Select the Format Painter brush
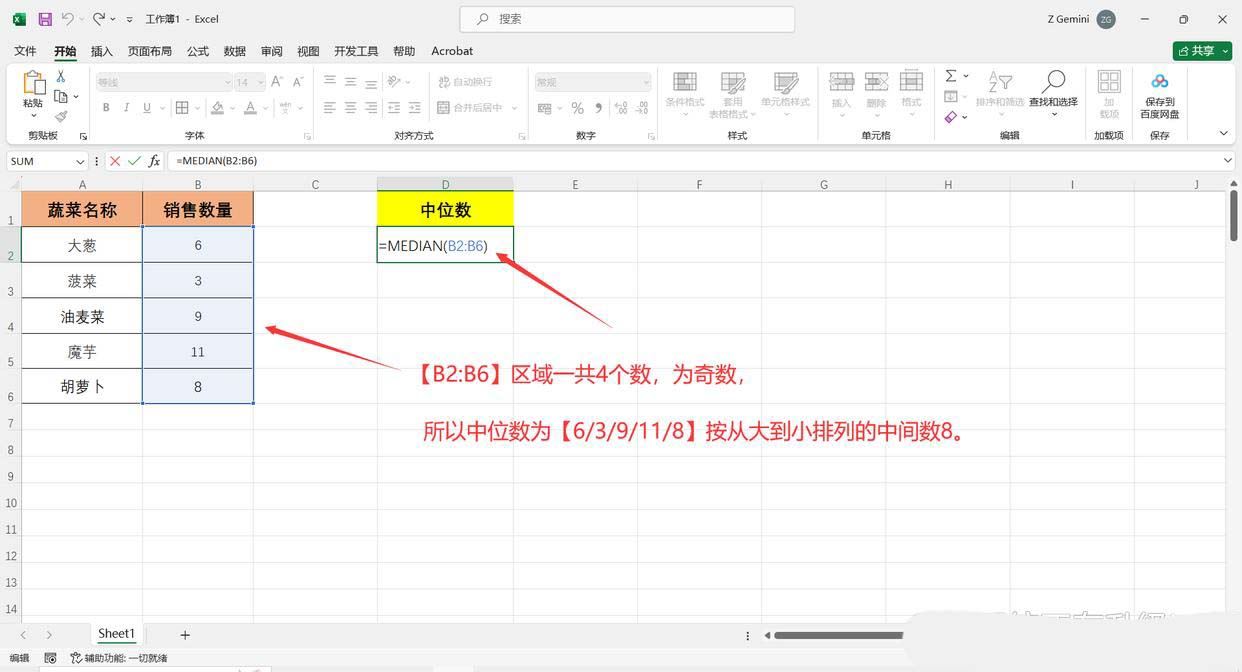 [x=60, y=117]
